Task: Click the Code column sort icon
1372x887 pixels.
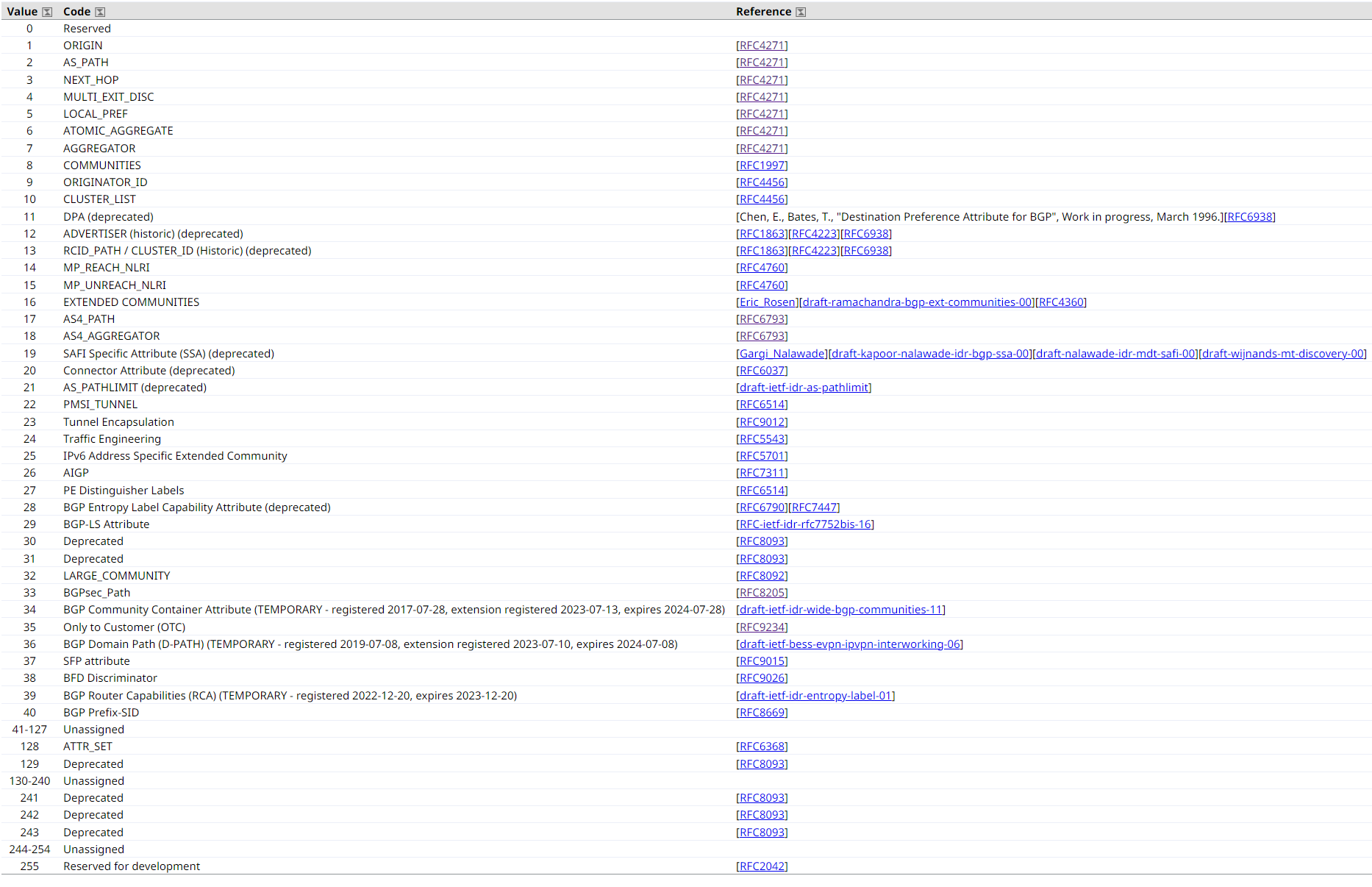Action: (x=100, y=12)
